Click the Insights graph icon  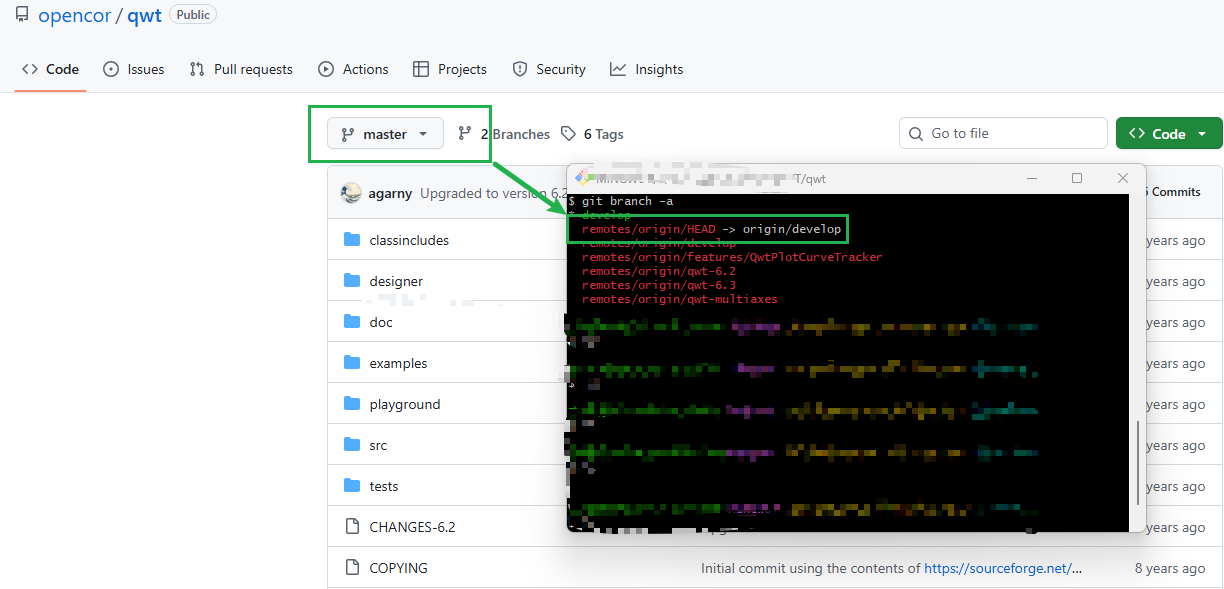(x=618, y=69)
